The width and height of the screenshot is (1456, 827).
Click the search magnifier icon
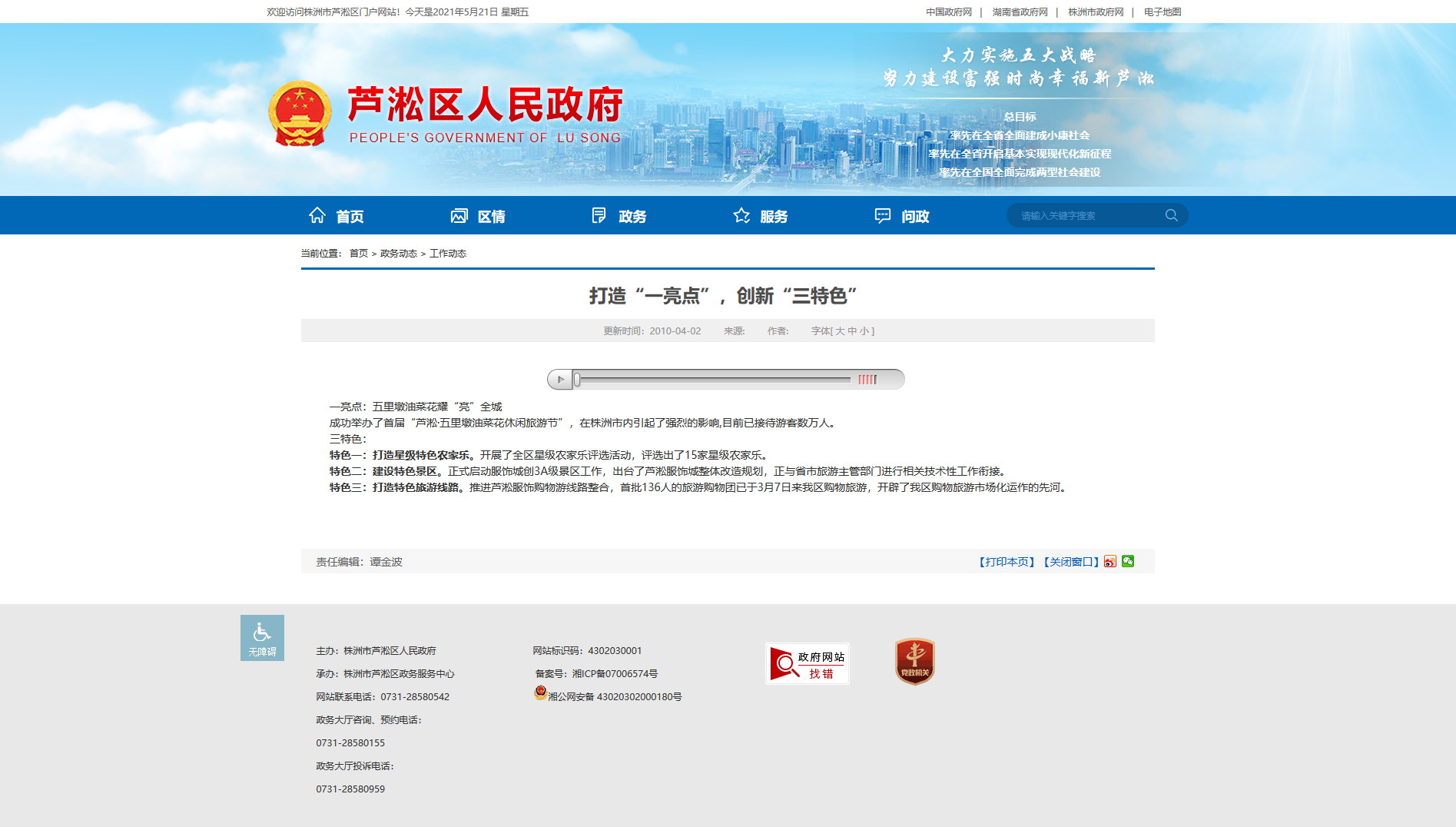(1171, 215)
